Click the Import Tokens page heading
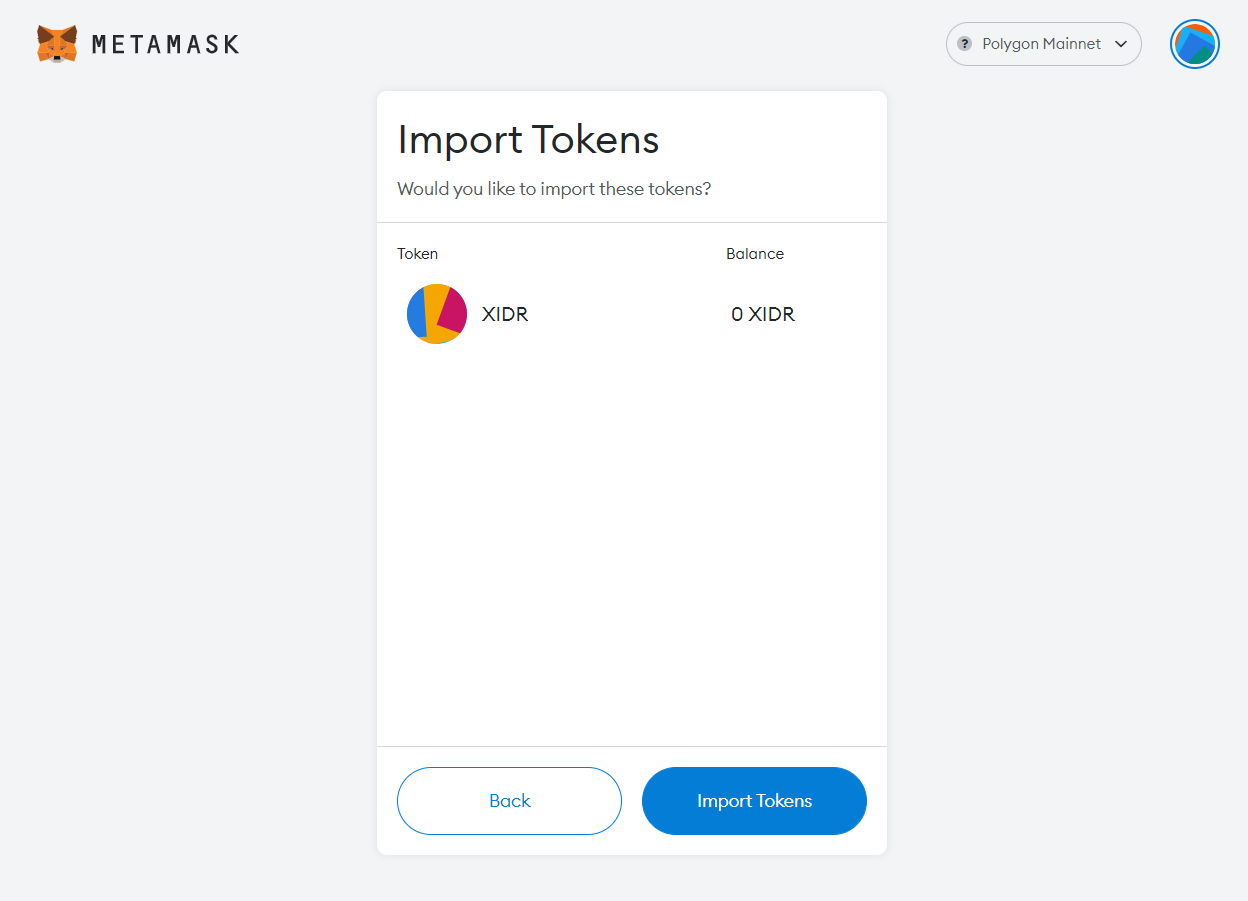 point(528,140)
